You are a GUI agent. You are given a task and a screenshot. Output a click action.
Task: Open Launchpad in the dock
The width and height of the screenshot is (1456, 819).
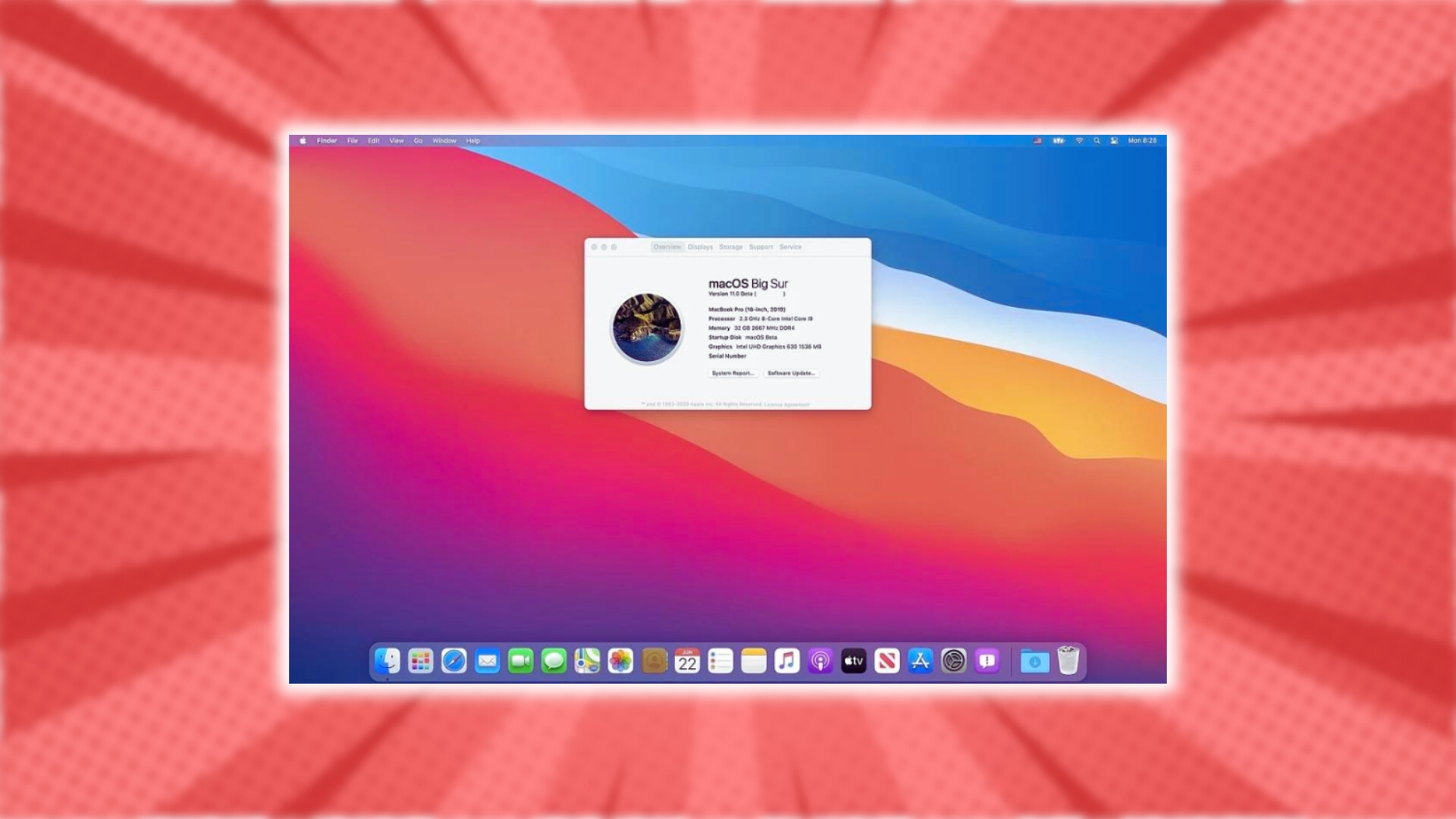(x=420, y=661)
